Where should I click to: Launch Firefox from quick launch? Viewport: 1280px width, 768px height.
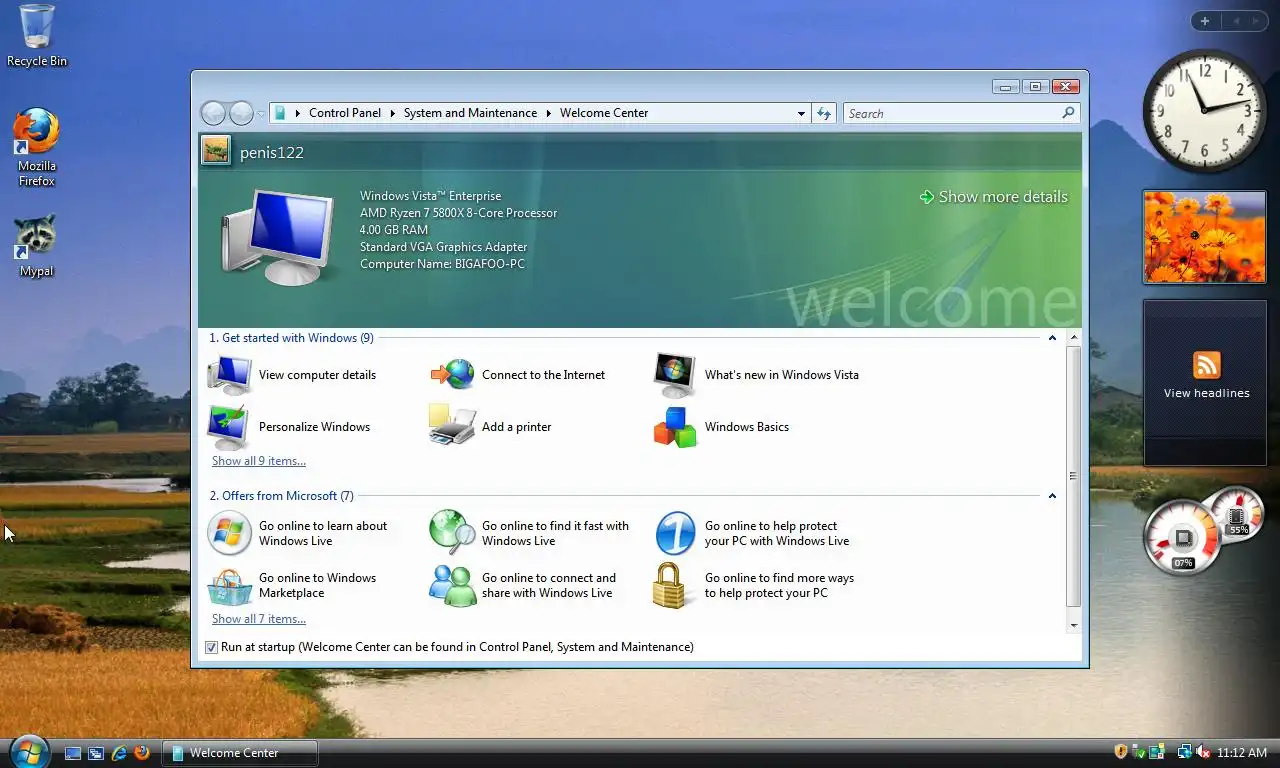point(142,753)
